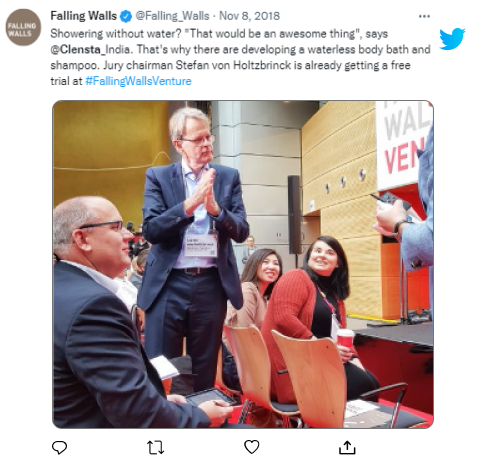Click the blue Twitter bird logo
This screenshot has width=484, height=463.
(452, 39)
